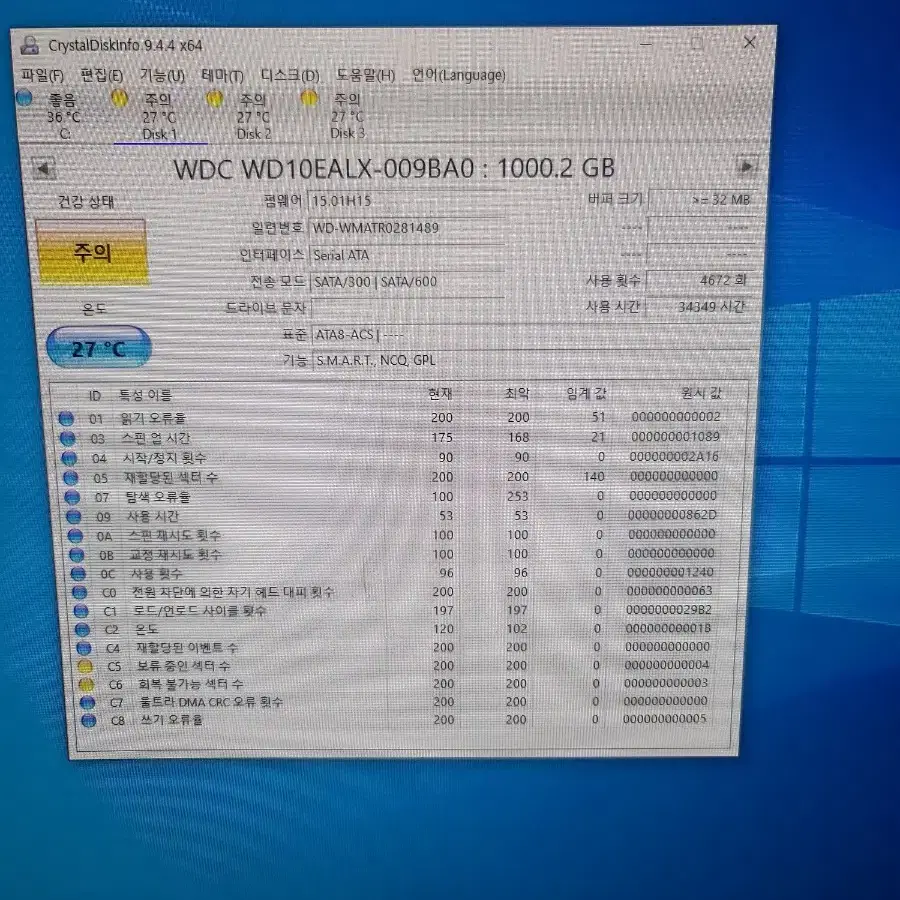Viewport: 900px width, 900px height.
Task: Open the 디스크(D) menu
Action: coord(290,75)
